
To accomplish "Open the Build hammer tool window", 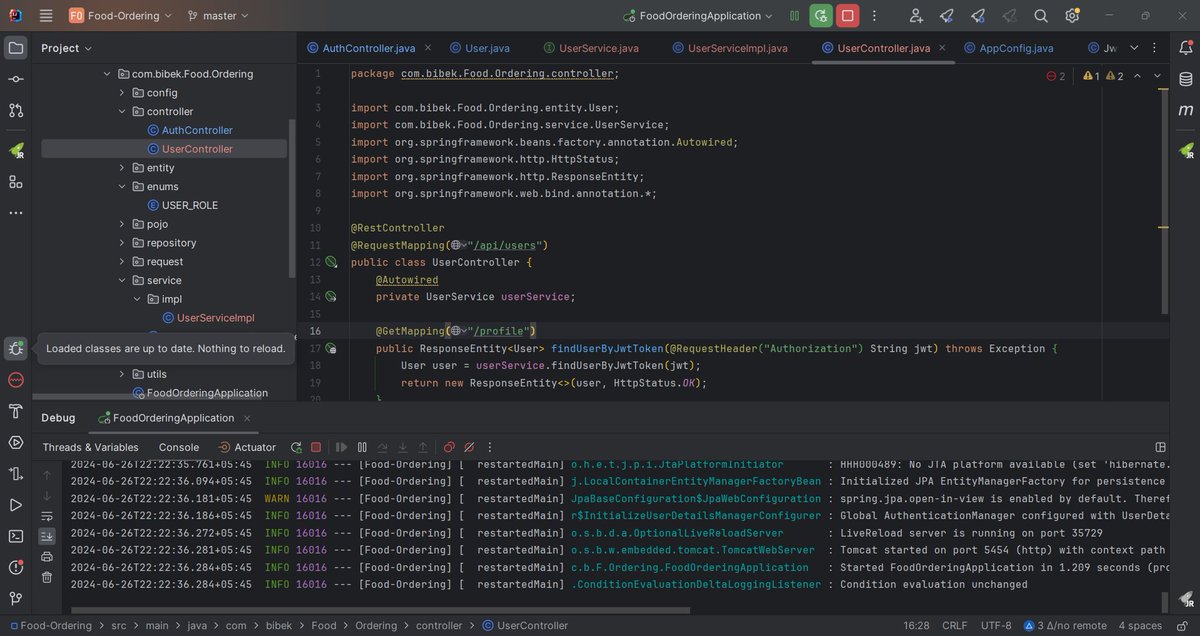I will 16,411.
